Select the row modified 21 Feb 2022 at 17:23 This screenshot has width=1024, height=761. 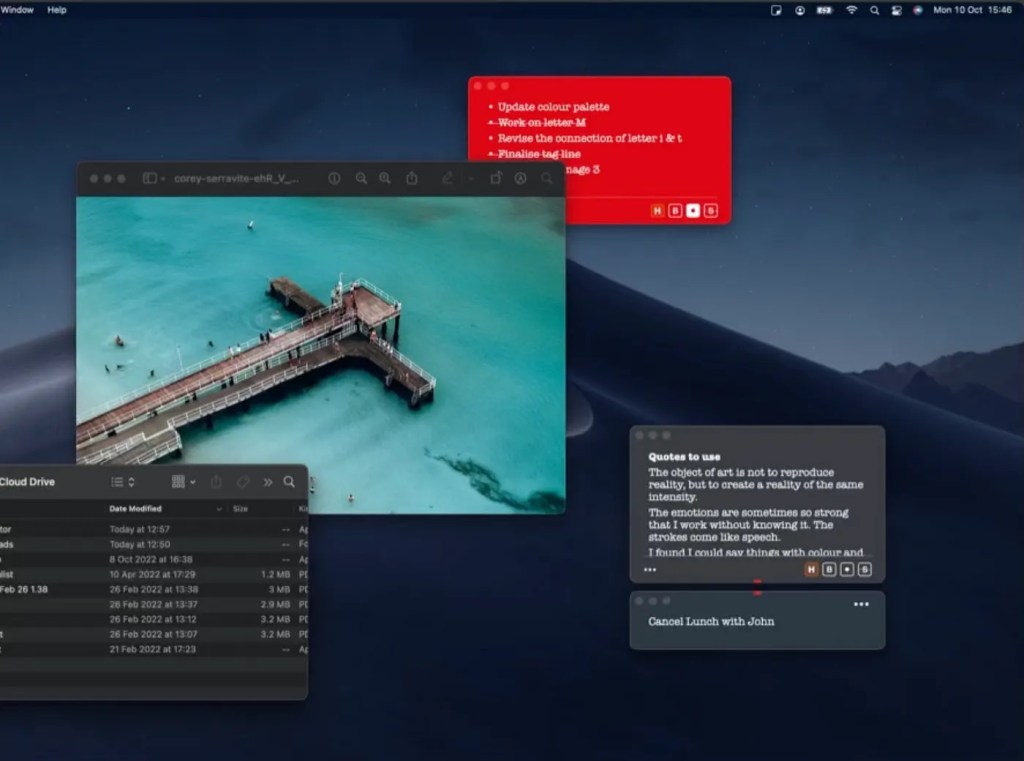pyautogui.click(x=153, y=649)
